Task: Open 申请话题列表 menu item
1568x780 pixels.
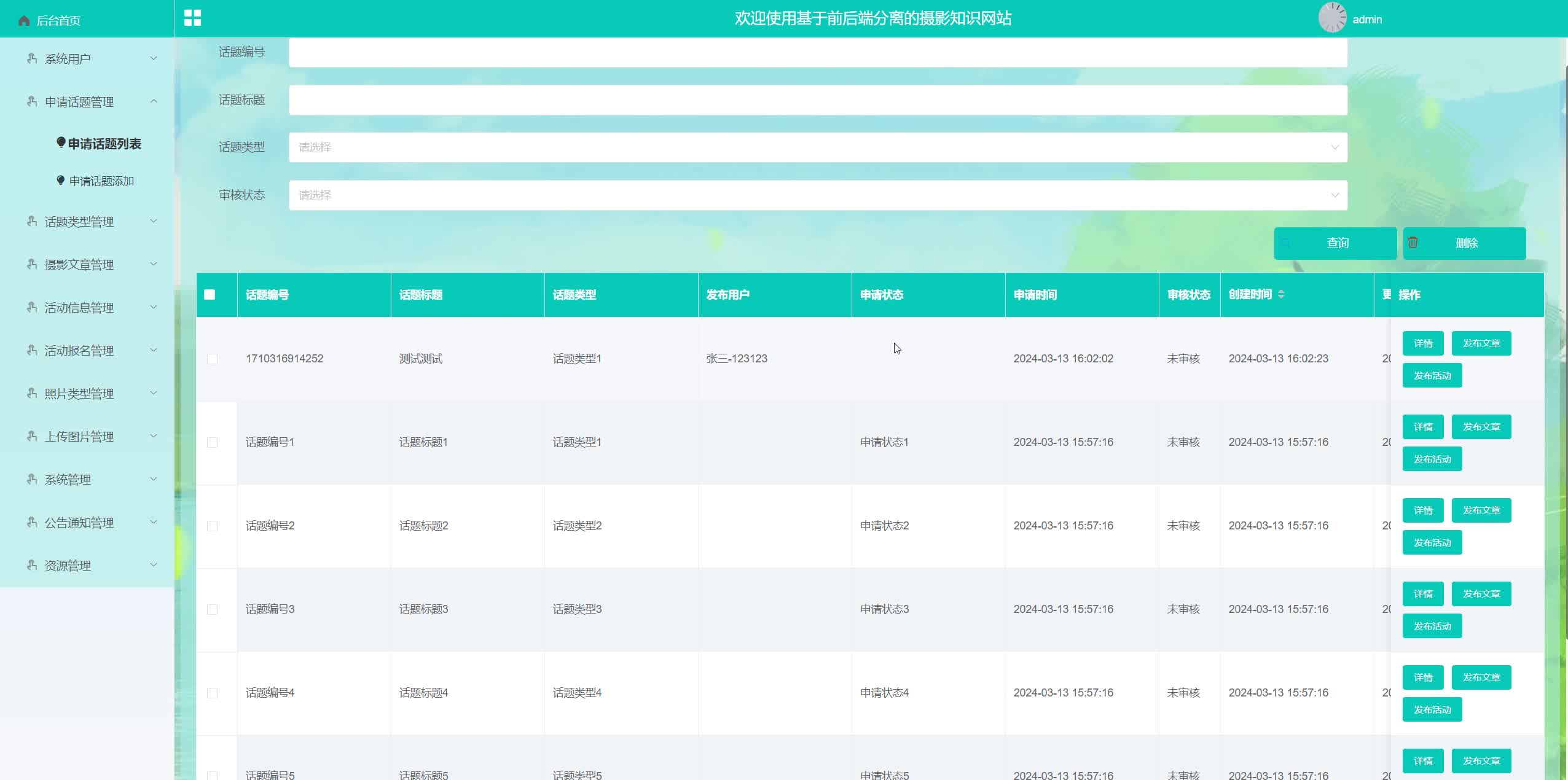Action: pos(104,144)
